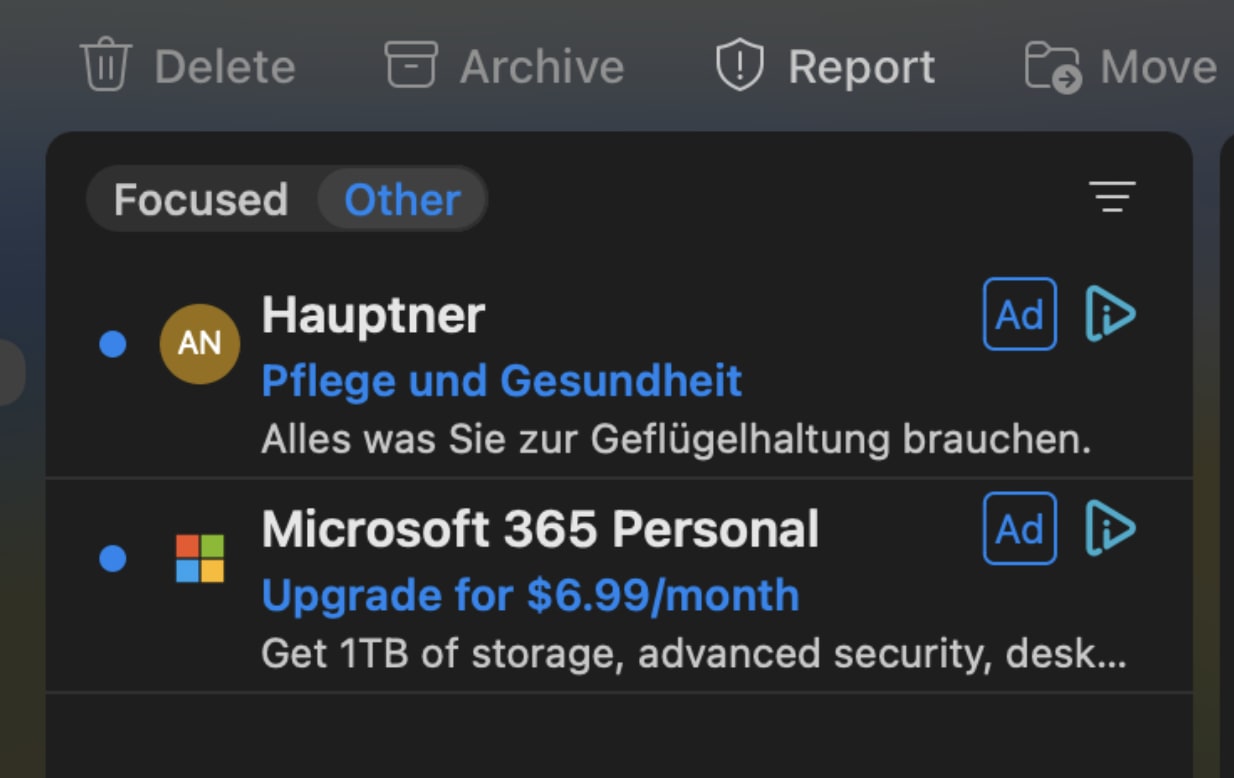Open the Hauptner sender name
This screenshot has height=778, width=1234.
pos(373,316)
